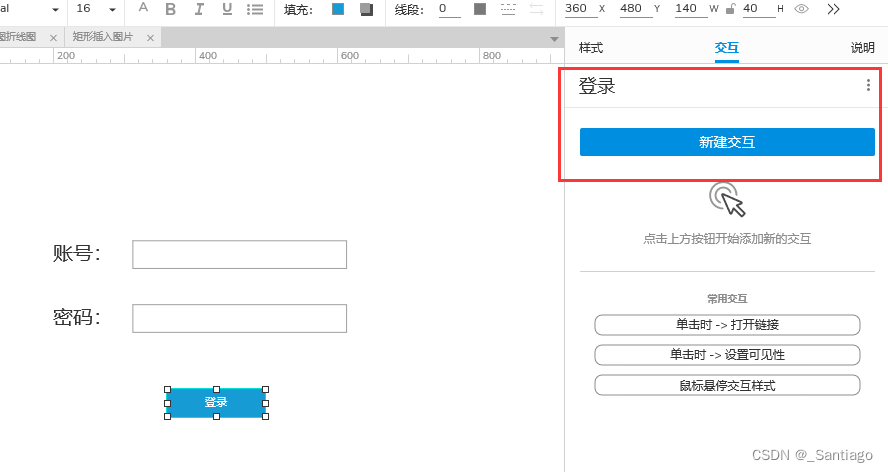Screen dimensions: 888x472
Task: Open the blue fill color swatch
Action: (338, 8)
